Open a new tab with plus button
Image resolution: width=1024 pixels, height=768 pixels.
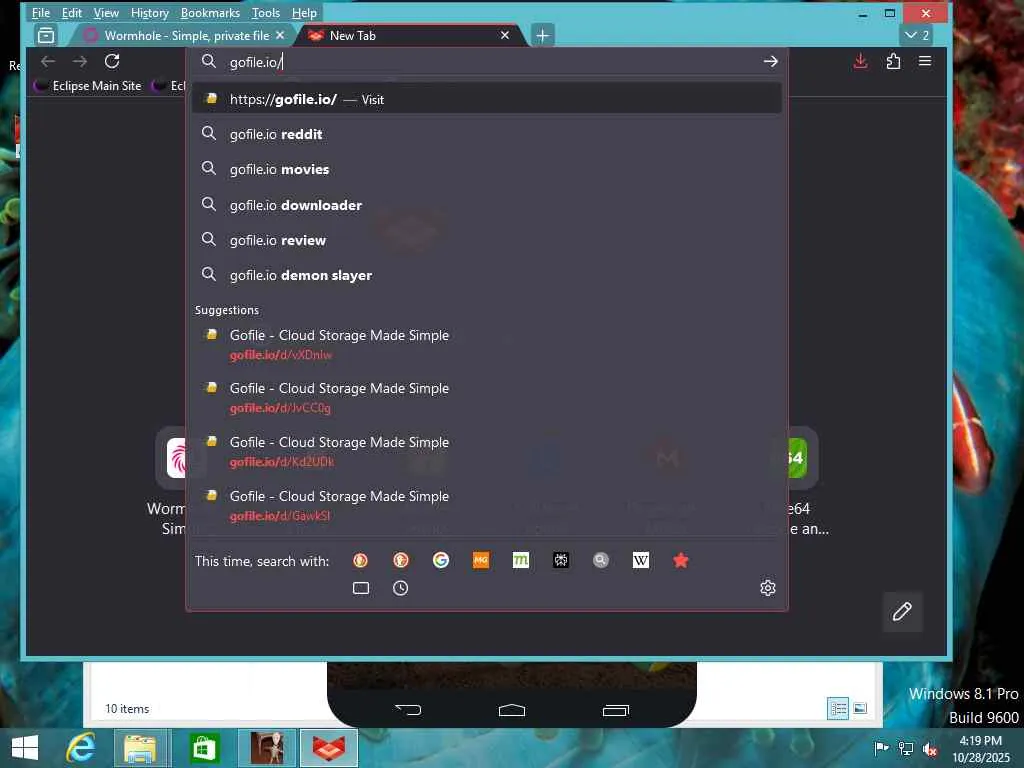click(543, 35)
